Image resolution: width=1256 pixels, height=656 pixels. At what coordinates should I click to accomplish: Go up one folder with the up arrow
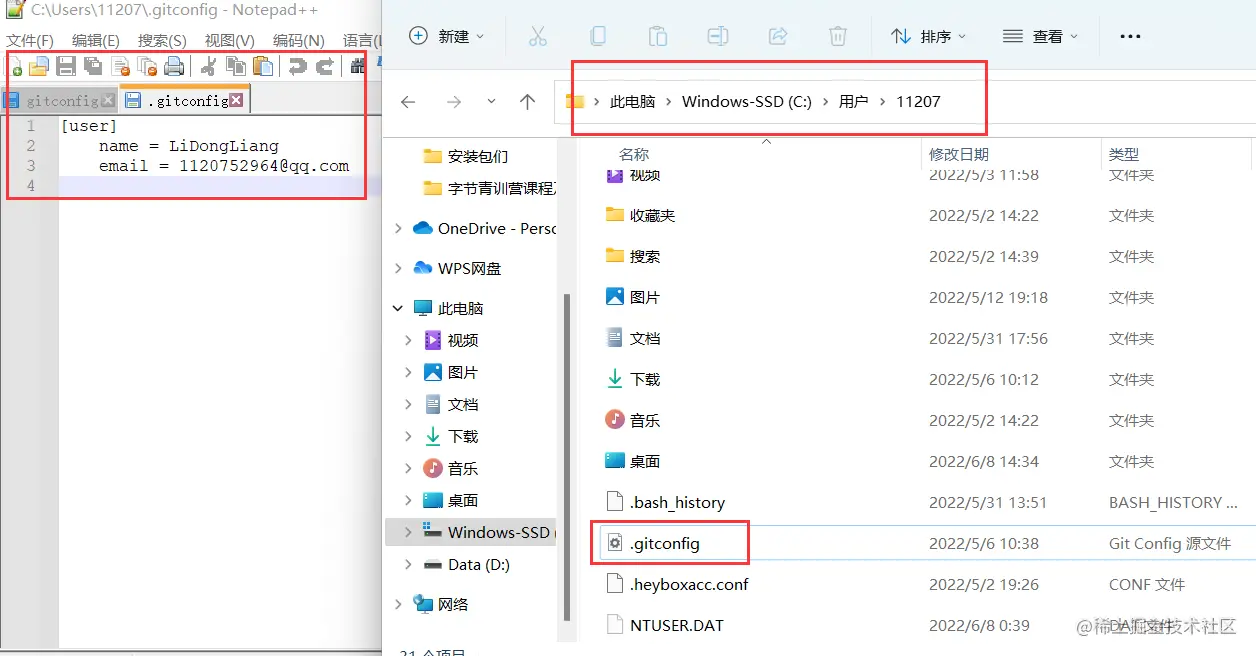point(528,101)
